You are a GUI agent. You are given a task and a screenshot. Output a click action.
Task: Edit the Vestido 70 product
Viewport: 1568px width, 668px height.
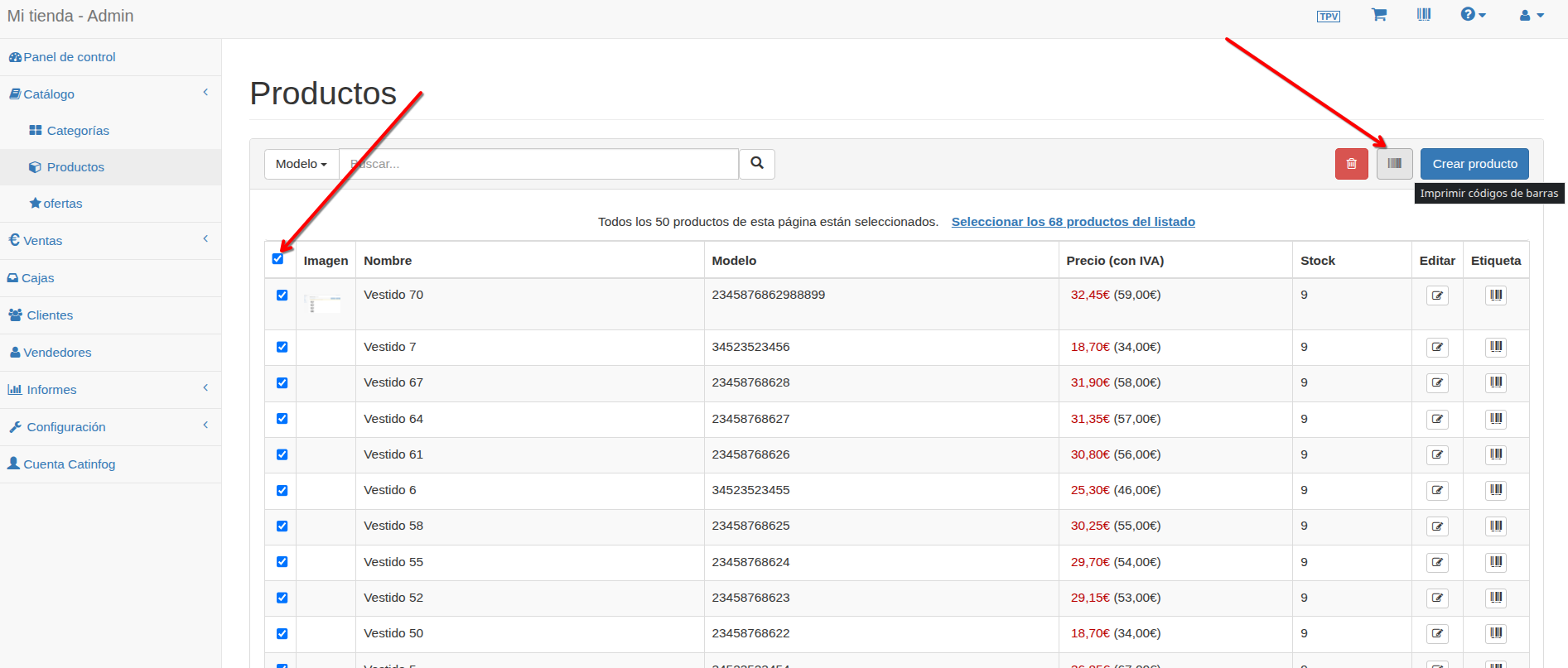pos(1437,296)
